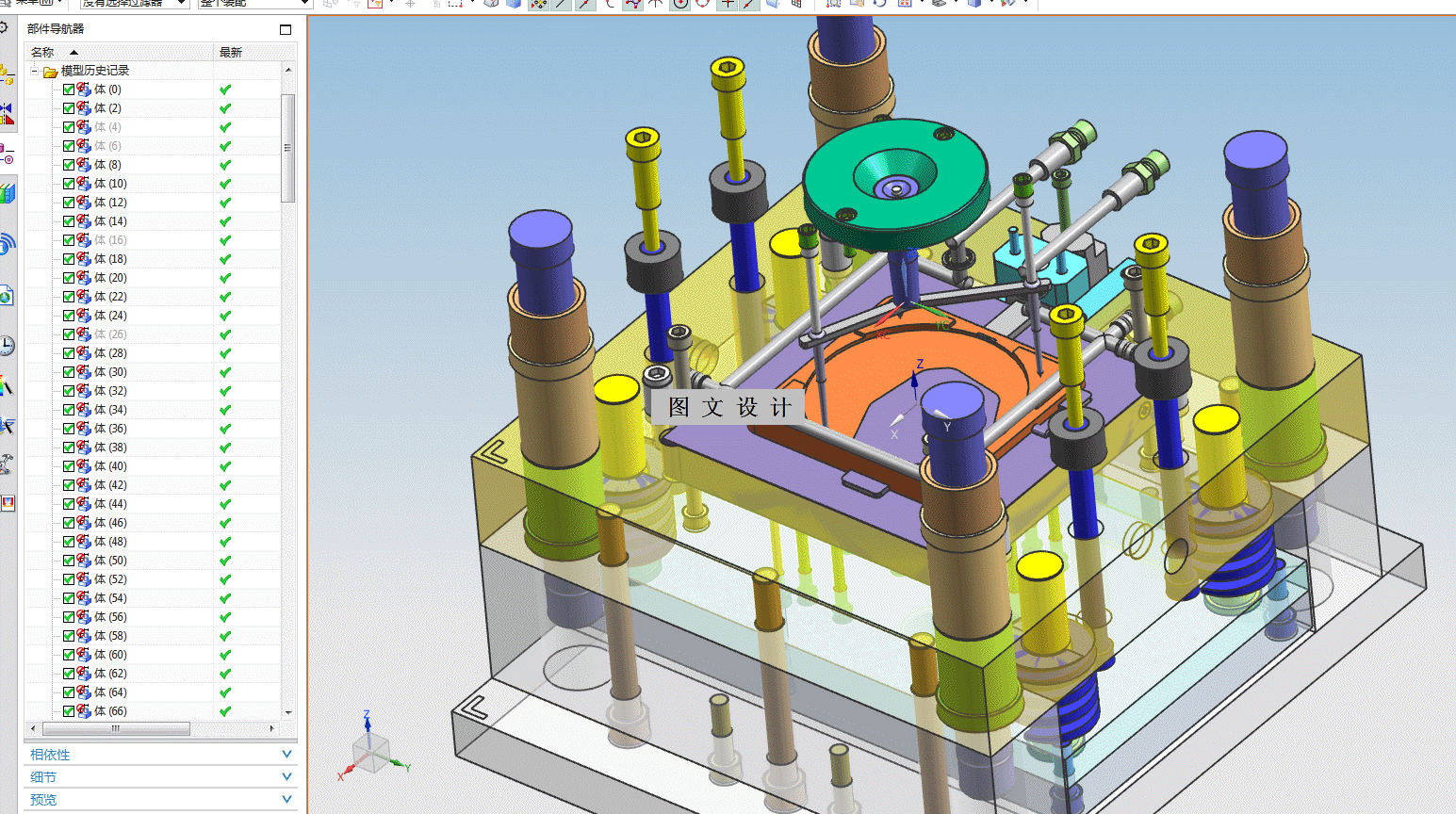The width and height of the screenshot is (1456, 814).
Task: Click the body feature icon of 体 (12)
Action: click(x=85, y=203)
